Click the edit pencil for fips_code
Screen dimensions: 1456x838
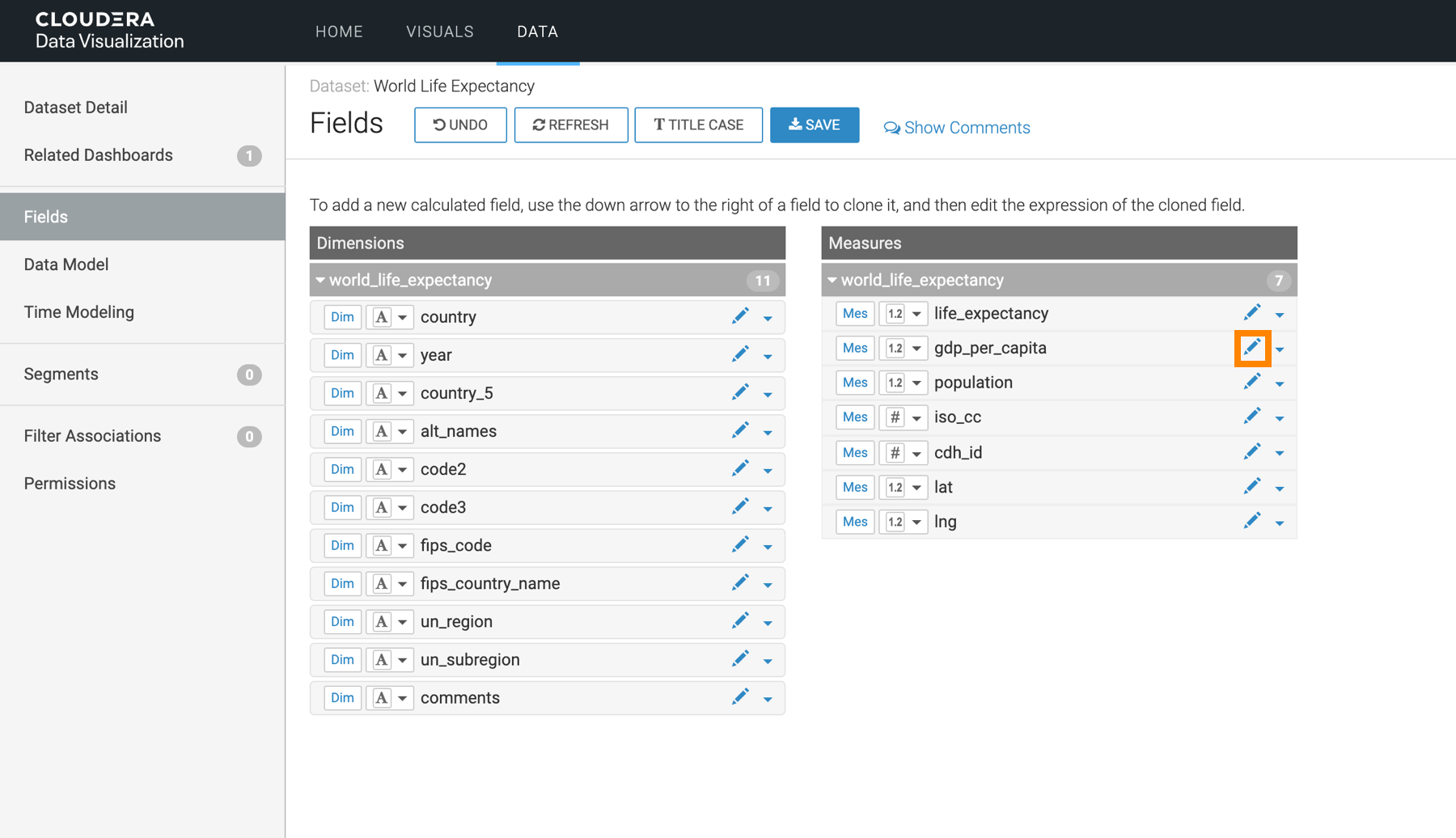(x=739, y=545)
